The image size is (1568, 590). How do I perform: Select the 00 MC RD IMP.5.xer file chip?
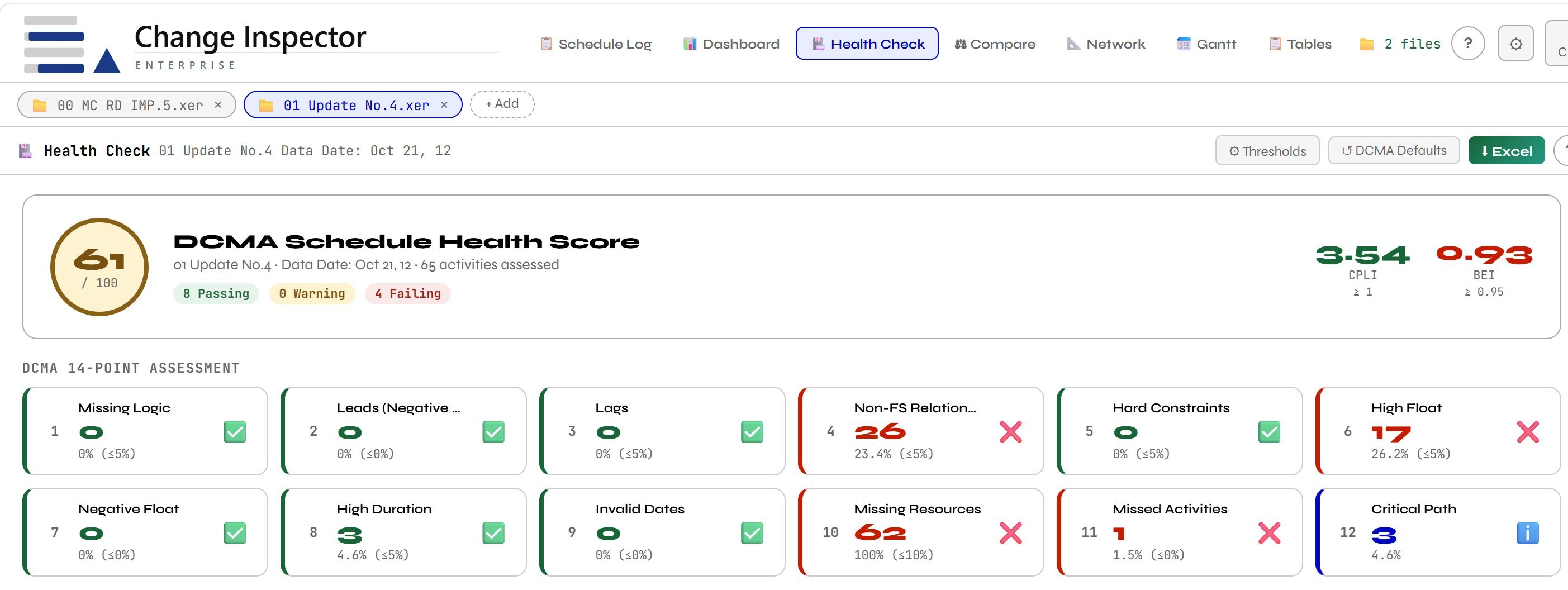[x=126, y=106]
